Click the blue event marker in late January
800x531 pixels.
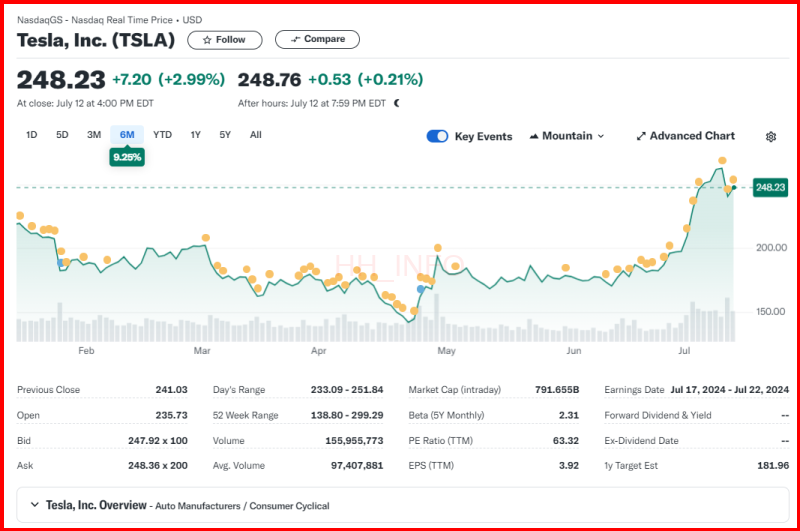coord(60,263)
